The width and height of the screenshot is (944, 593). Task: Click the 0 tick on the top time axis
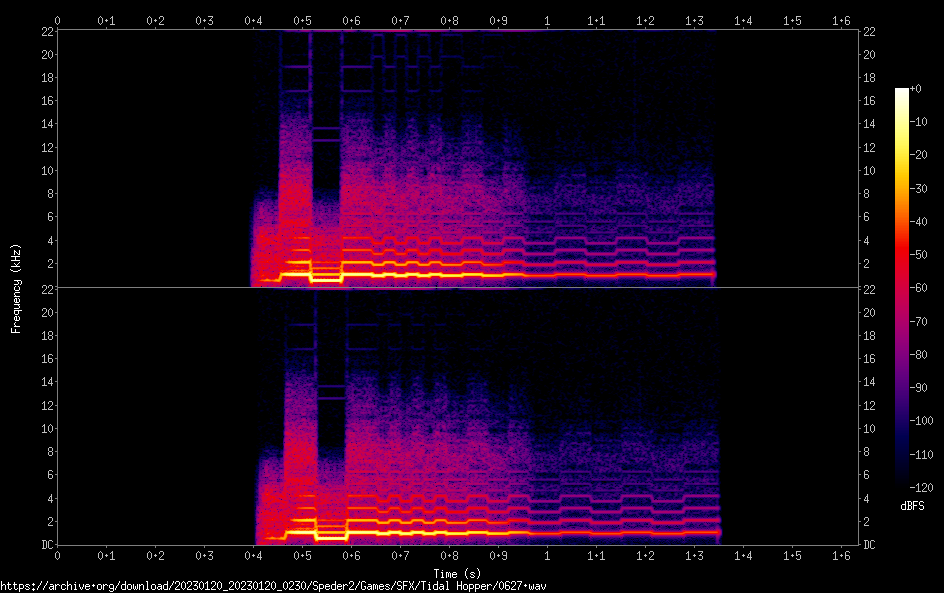[x=57, y=20]
